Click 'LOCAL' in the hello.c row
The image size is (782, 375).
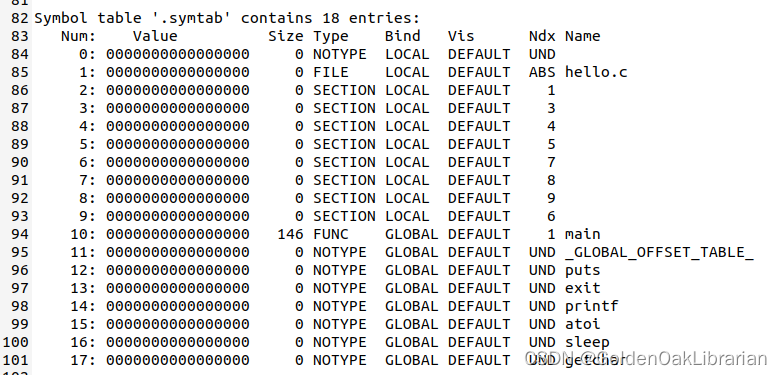407,72
